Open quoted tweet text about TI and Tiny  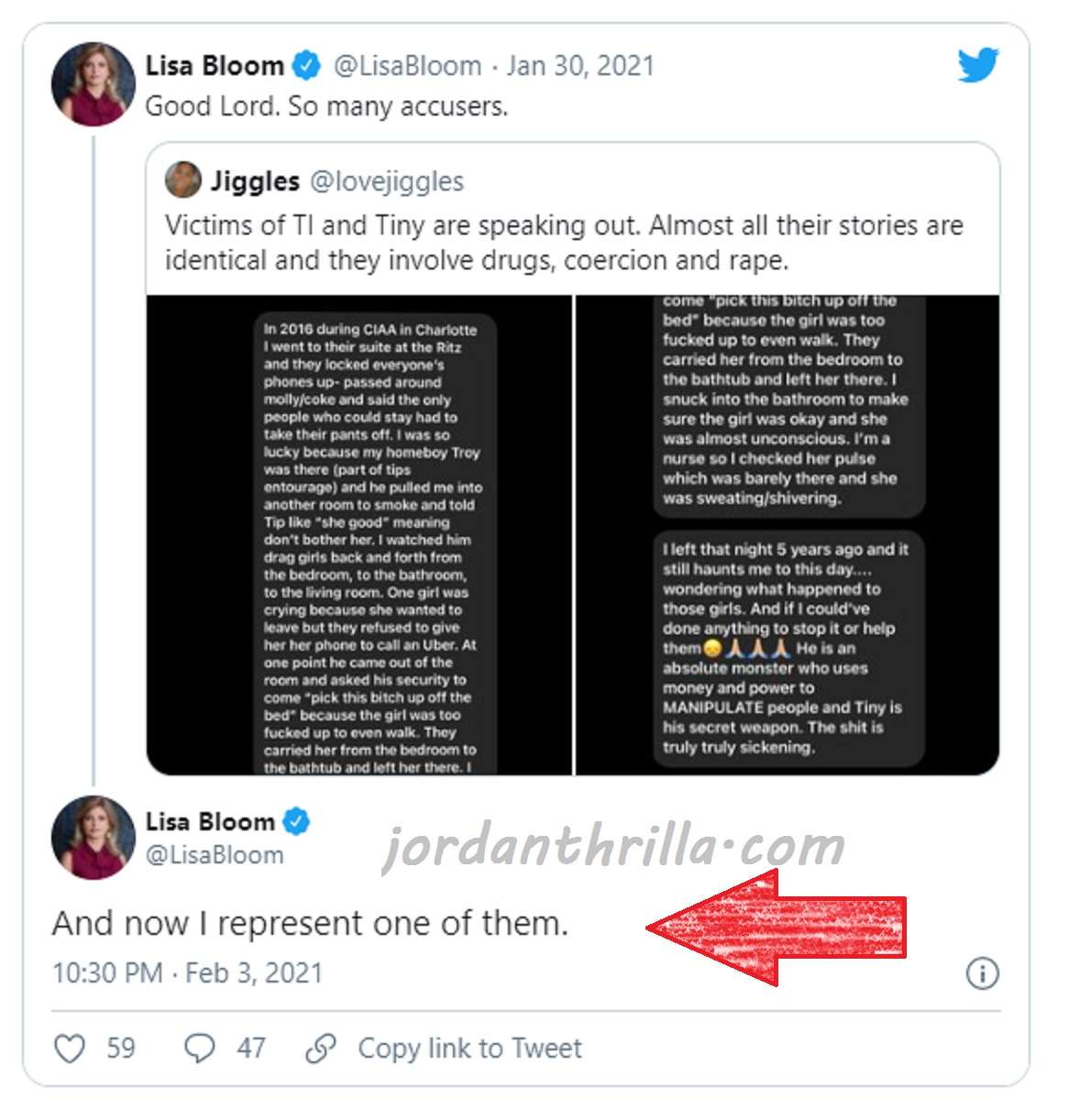[x=564, y=243]
